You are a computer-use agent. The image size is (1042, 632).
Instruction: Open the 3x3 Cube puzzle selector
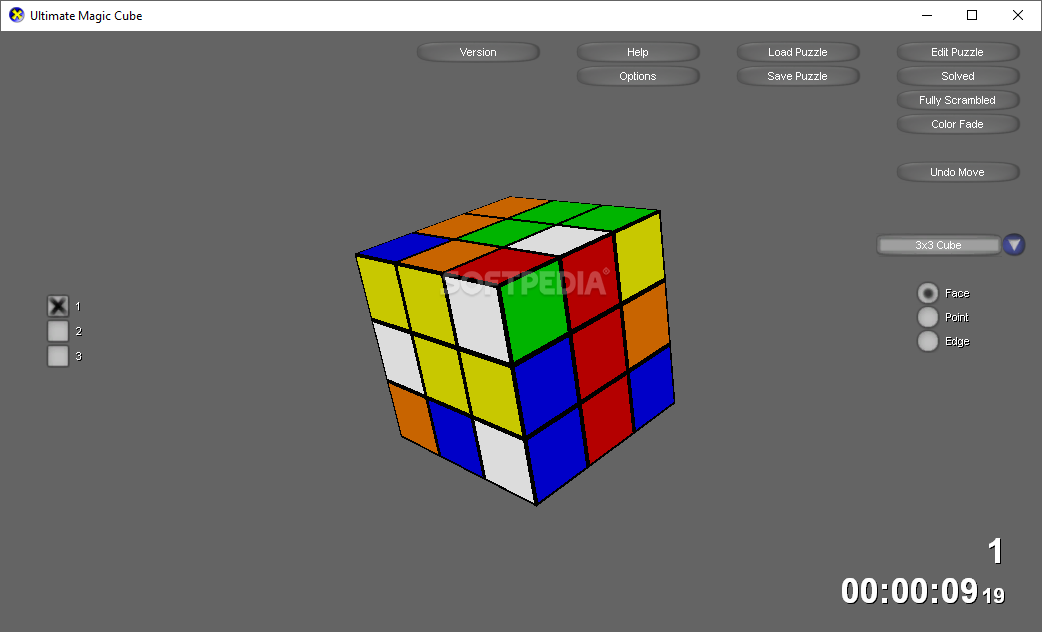(938, 245)
